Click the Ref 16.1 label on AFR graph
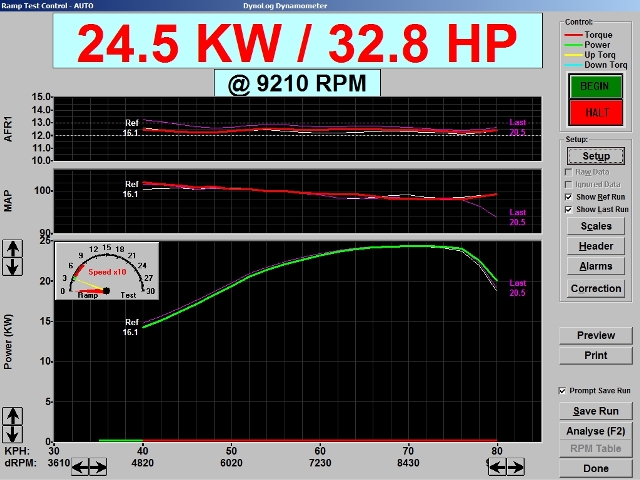640x480 pixels. [x=131, y=128]
